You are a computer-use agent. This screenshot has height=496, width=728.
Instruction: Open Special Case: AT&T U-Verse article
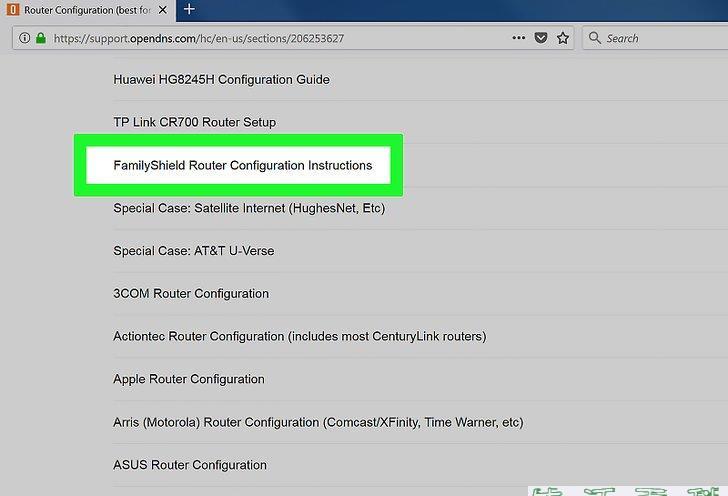pos(194,251)
